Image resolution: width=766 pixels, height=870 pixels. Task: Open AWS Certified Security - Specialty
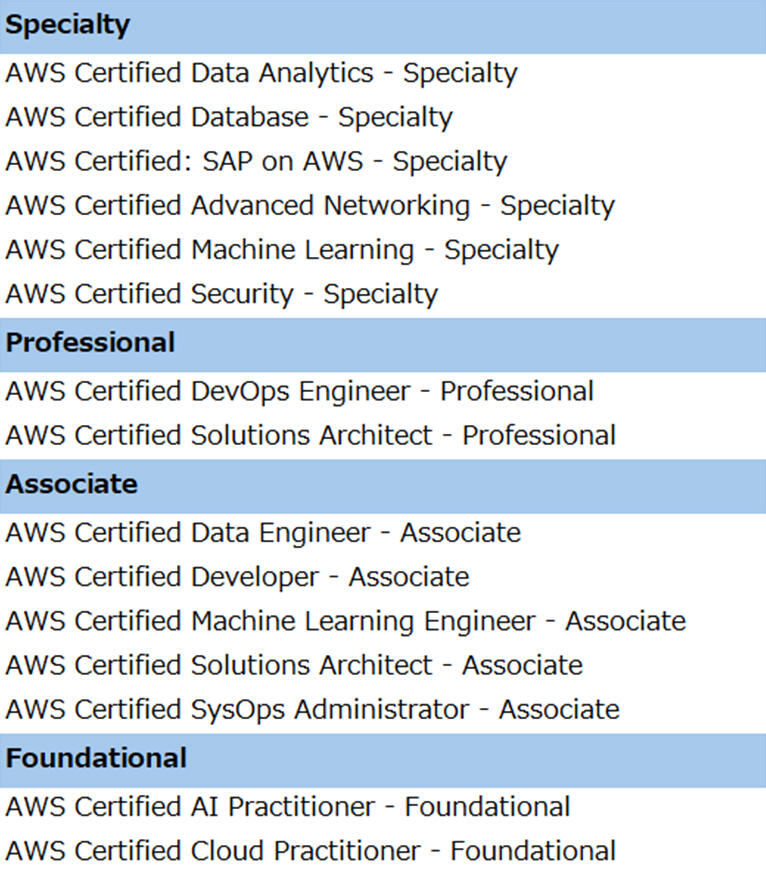(221, 295)
